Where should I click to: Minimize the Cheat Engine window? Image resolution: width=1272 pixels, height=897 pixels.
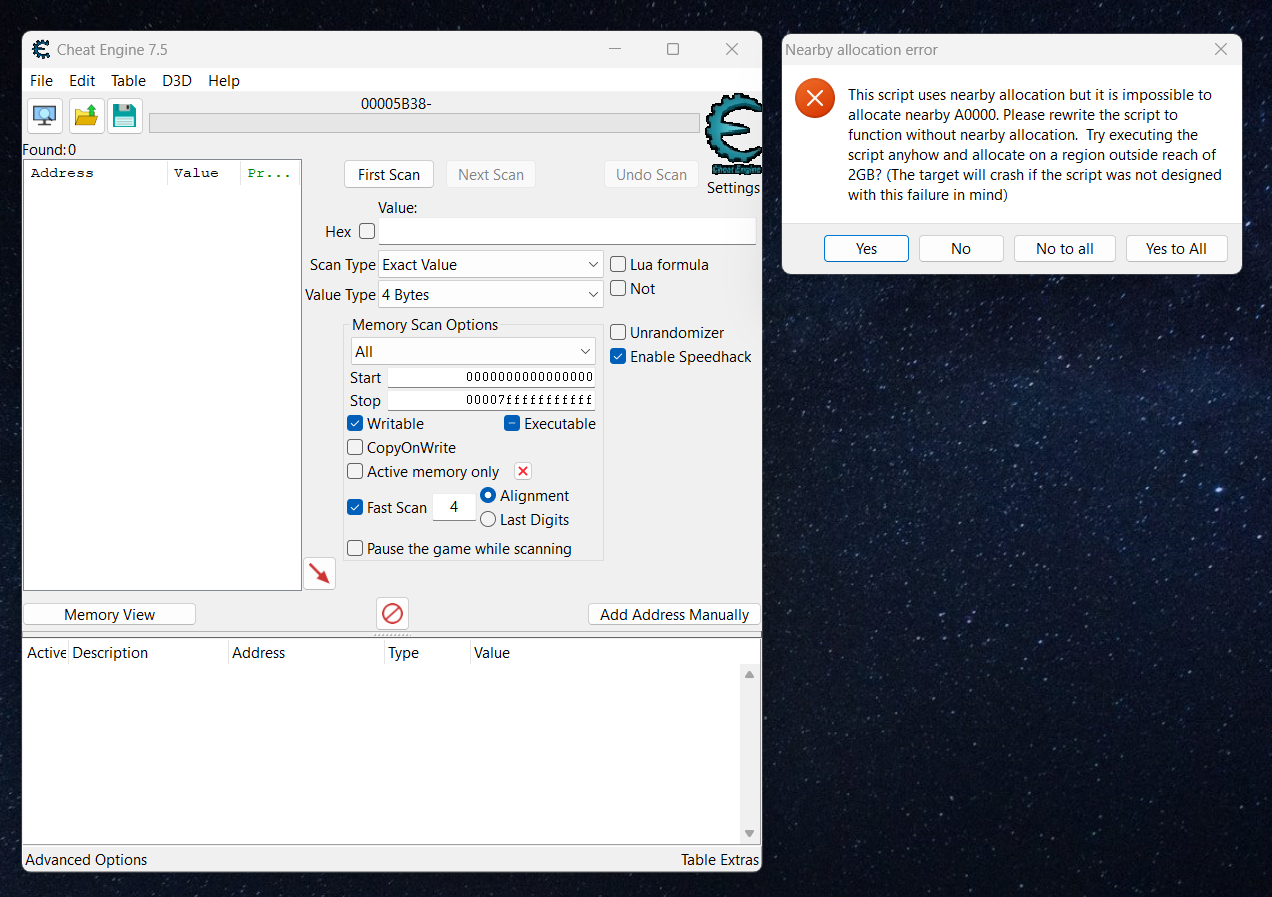click(615, 49)
